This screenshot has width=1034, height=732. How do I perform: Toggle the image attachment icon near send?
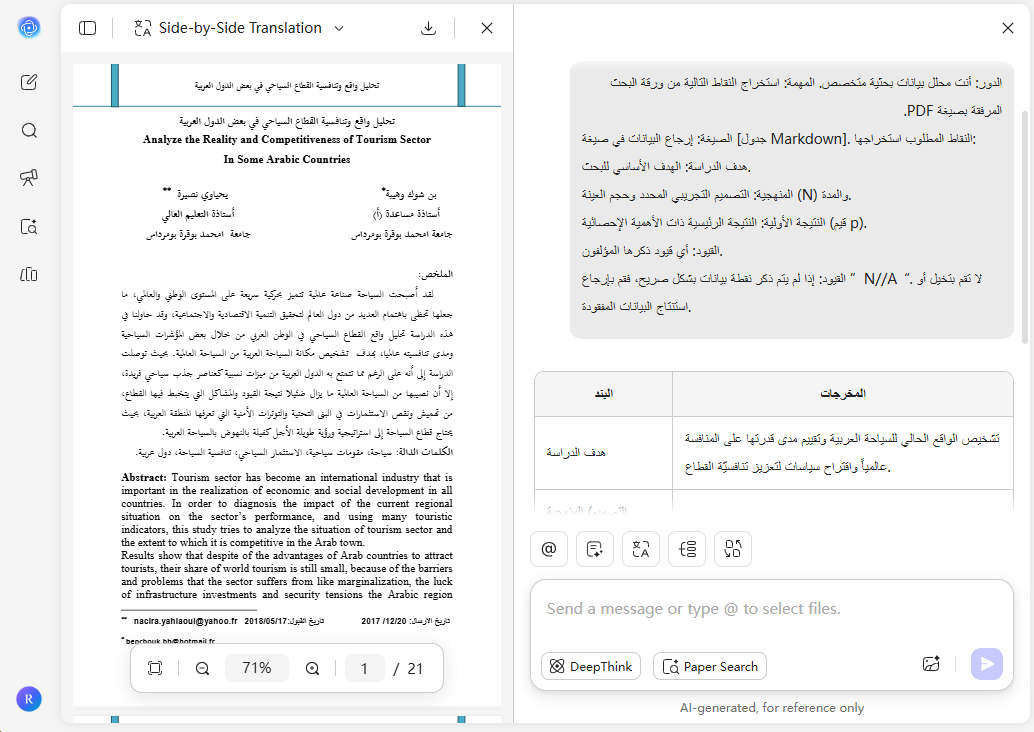point(931,663)
